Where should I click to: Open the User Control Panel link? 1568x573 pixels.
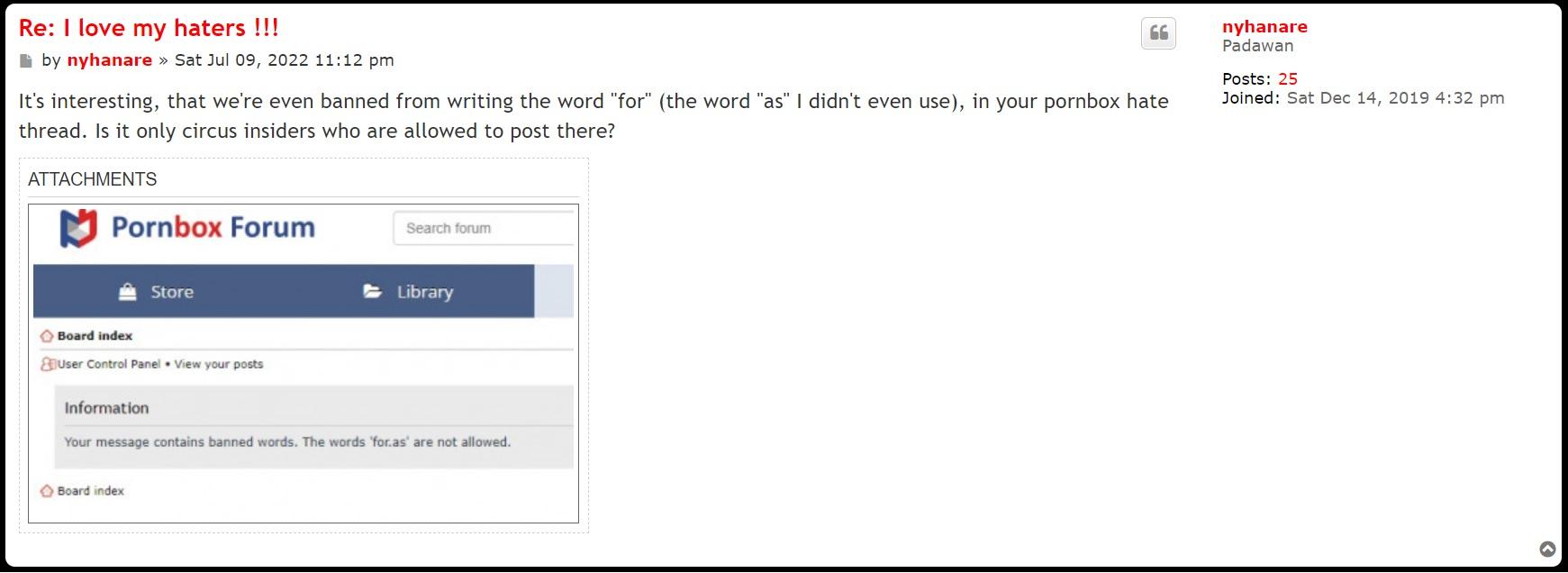109,364
